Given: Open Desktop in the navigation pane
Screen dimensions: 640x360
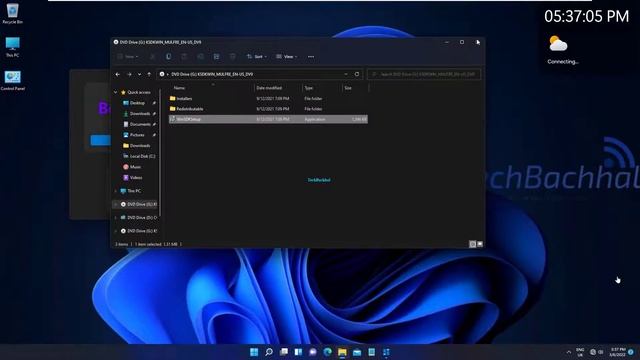Looking at the screenshot, I should (137, 103).
